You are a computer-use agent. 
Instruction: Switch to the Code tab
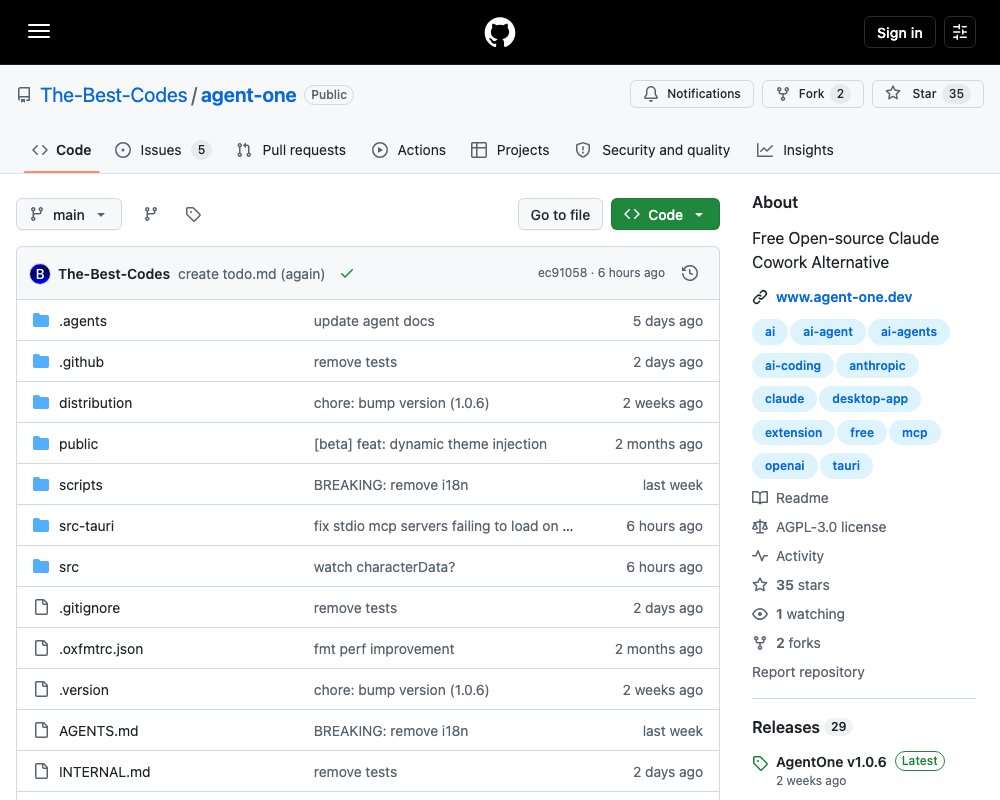click(x=62, y=150)
